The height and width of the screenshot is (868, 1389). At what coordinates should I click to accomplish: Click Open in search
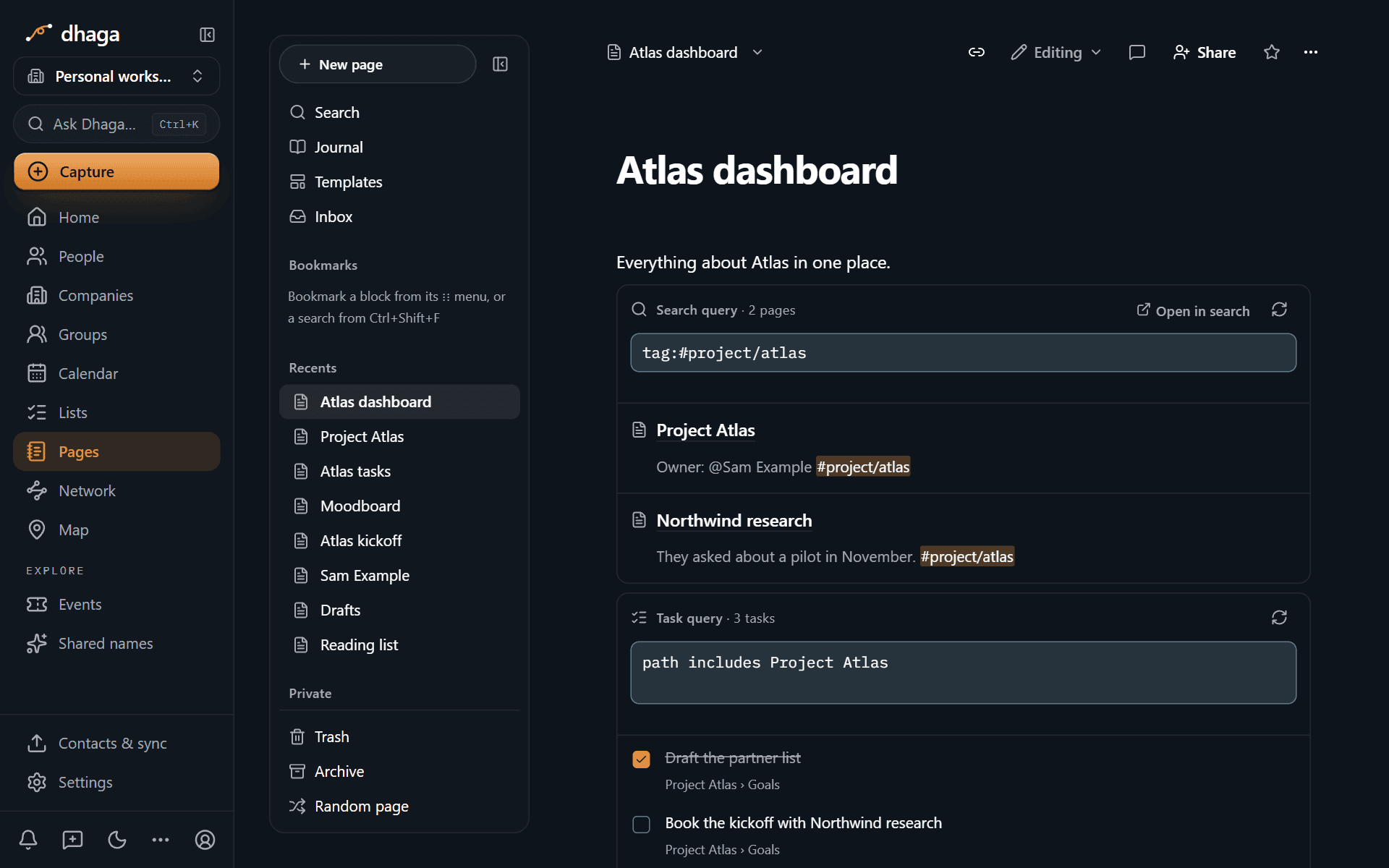point(1193,310)
